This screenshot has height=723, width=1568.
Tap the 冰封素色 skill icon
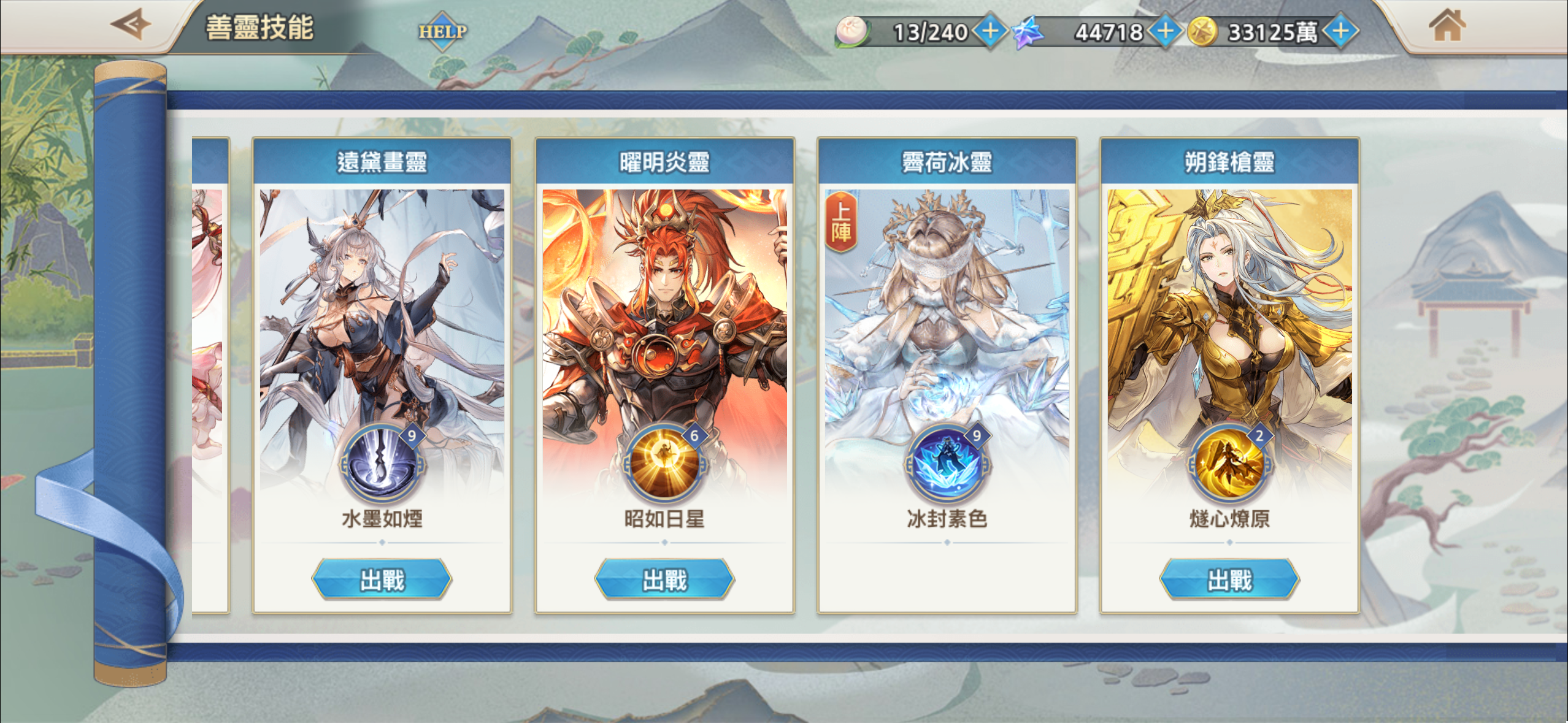tap(947, 464)
